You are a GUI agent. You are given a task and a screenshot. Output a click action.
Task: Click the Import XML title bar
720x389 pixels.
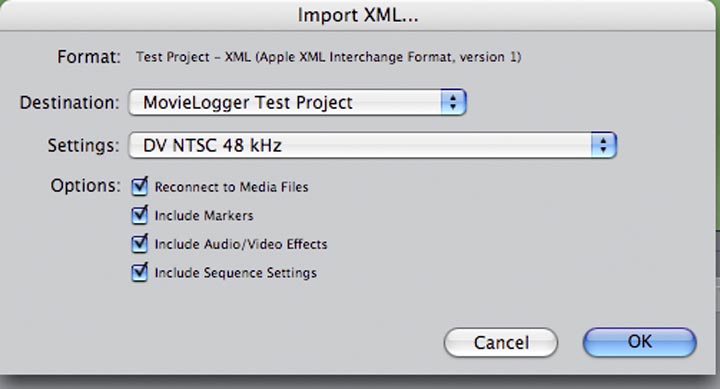coord(358,15)
